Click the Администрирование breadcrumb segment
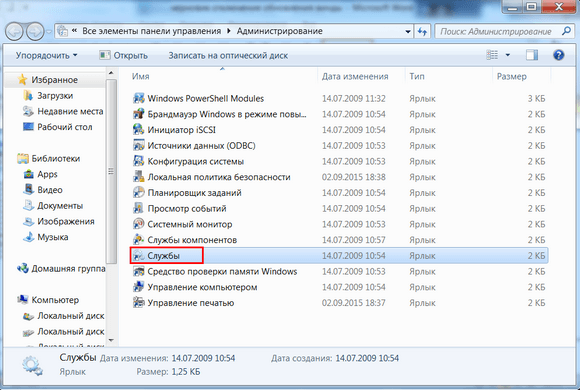 [280, 31]
